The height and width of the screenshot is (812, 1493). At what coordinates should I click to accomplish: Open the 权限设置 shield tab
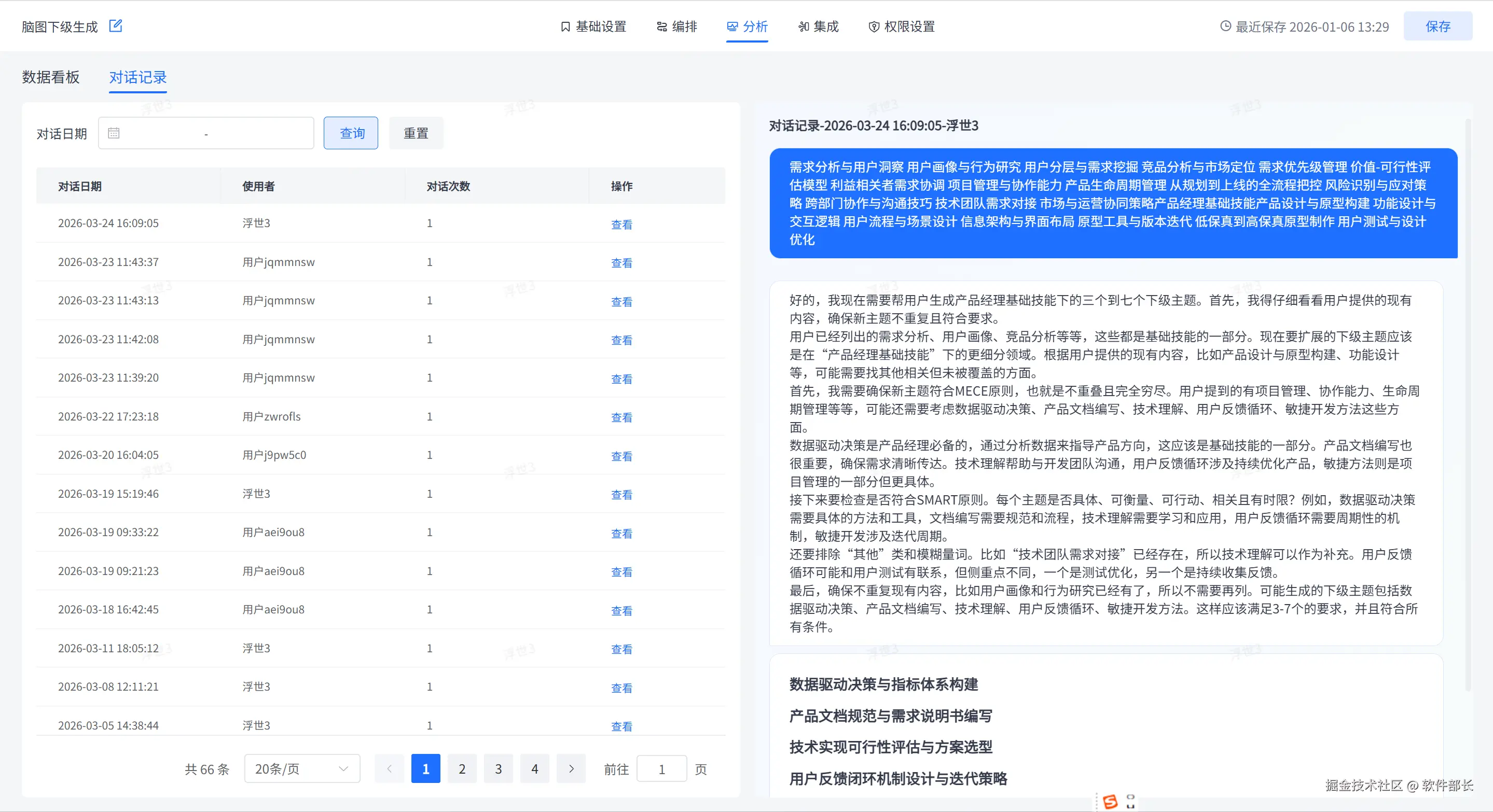[x=901, y=26]
